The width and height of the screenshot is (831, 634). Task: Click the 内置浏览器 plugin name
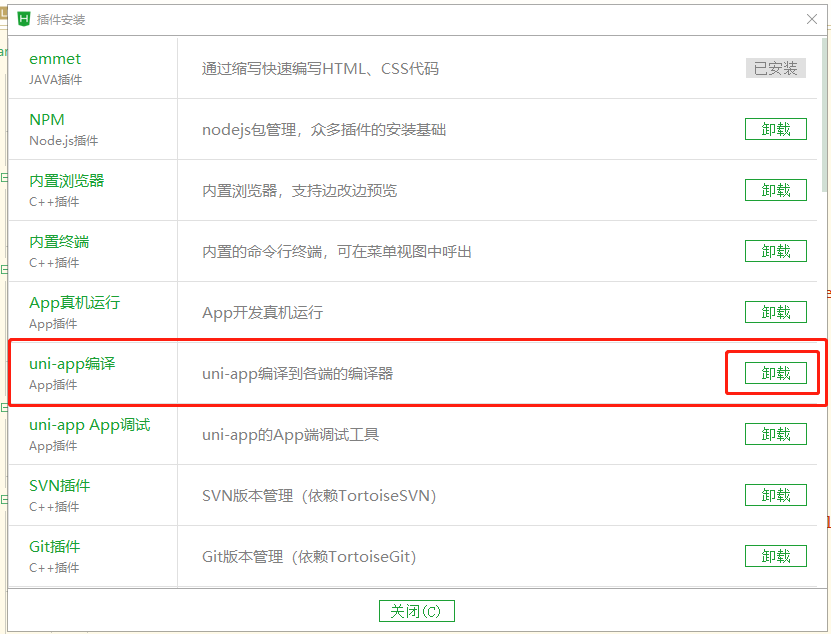[67, 180]
